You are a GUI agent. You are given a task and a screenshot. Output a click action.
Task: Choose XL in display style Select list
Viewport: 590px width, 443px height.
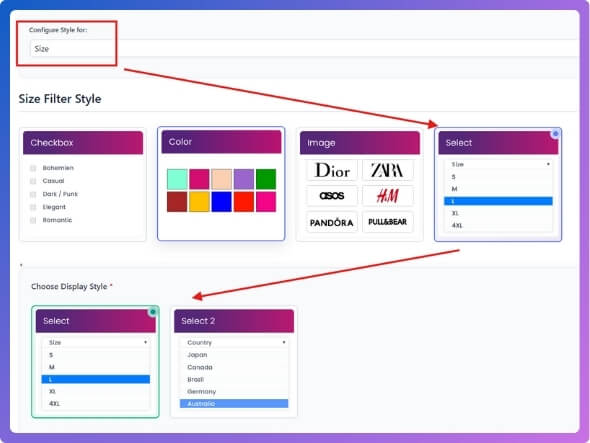(96, 391)
